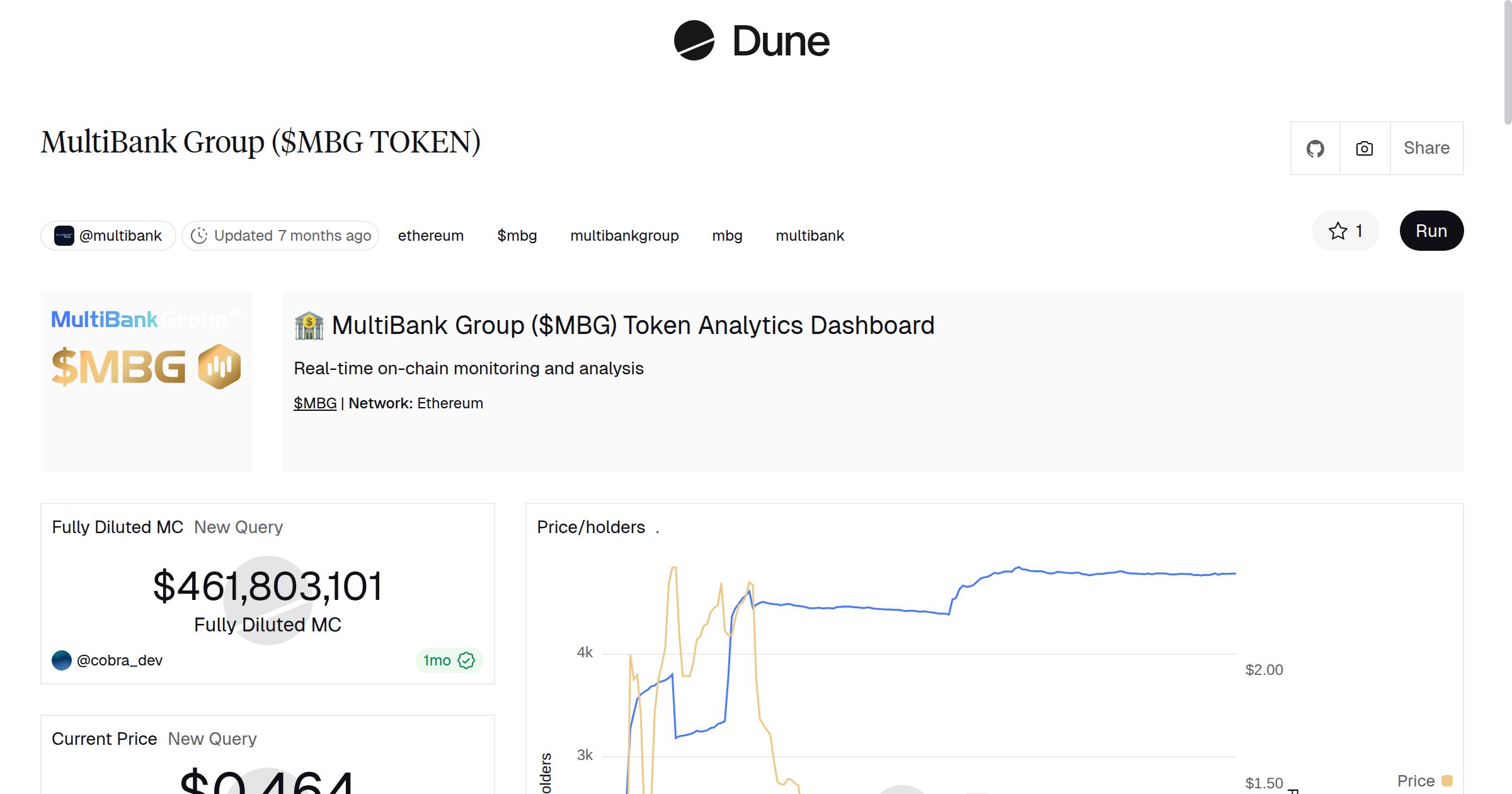Open the ethereum tag
The height and width of the screenshot is (794, 1512).
[x=431, y=235]
